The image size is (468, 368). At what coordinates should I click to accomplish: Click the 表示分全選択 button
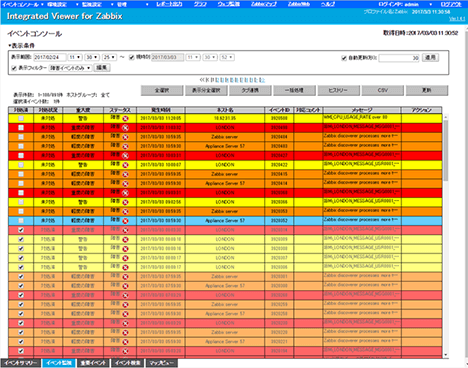point(206,90)
